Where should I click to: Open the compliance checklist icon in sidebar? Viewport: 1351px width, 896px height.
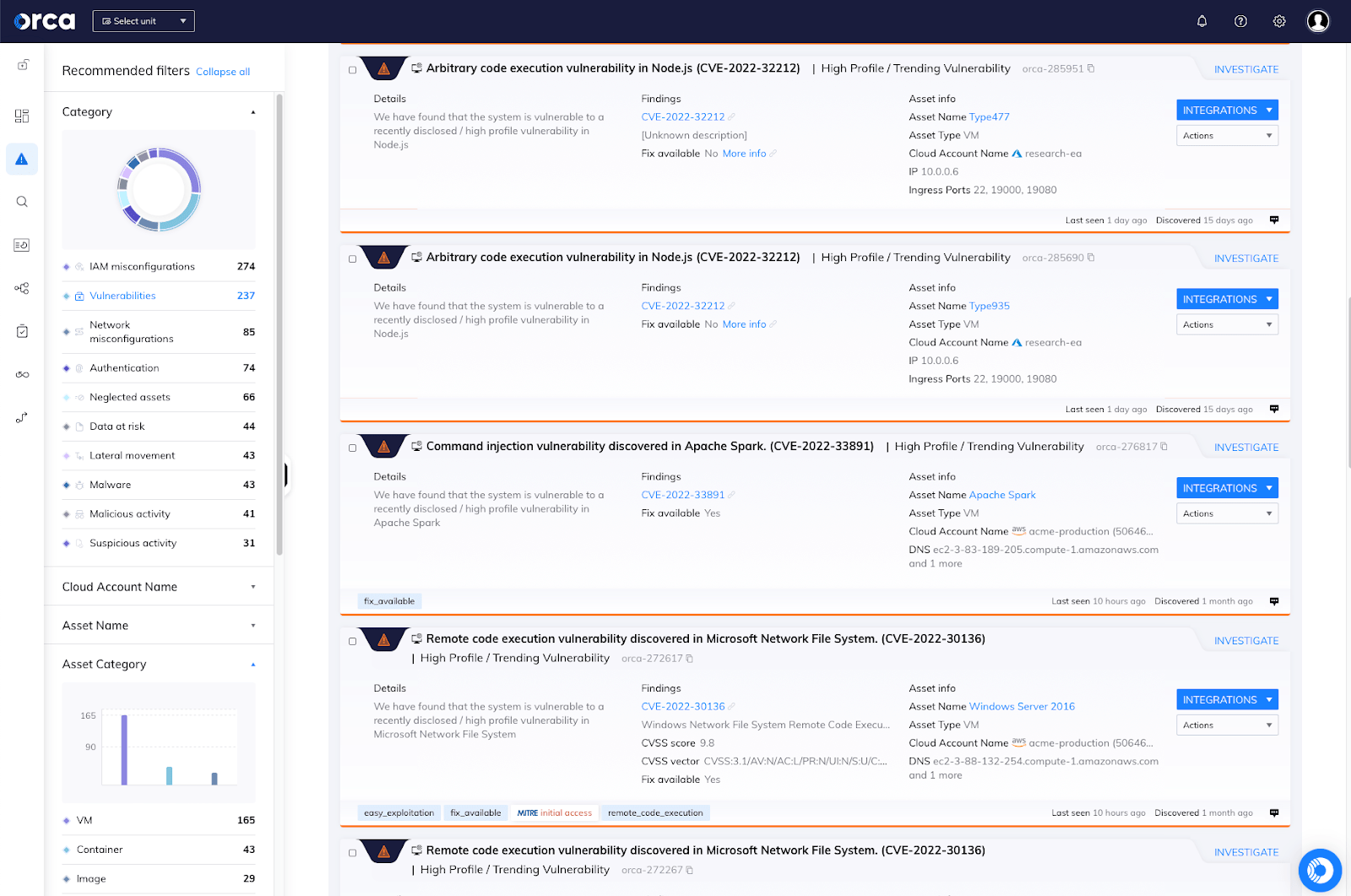click(x=21, y=330)
